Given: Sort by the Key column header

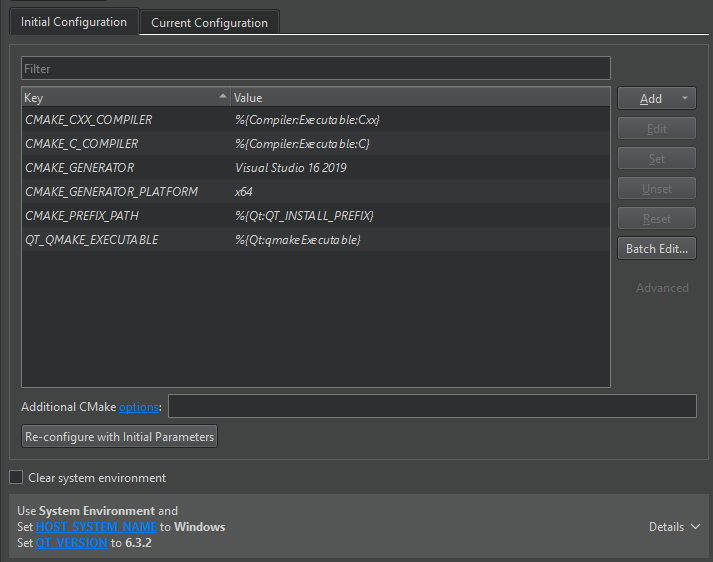Looking at the screenshot, I should (x=120, y=98).
